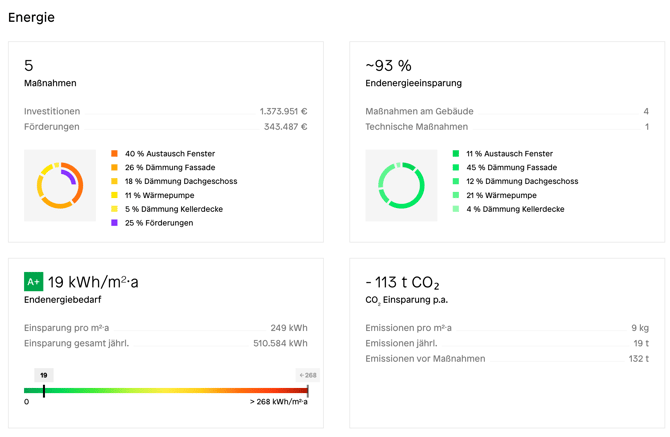Screen dimensions: 670x437
Task: Click the orange swatch for 40 % Austausch Fenster
Action: 115,154
